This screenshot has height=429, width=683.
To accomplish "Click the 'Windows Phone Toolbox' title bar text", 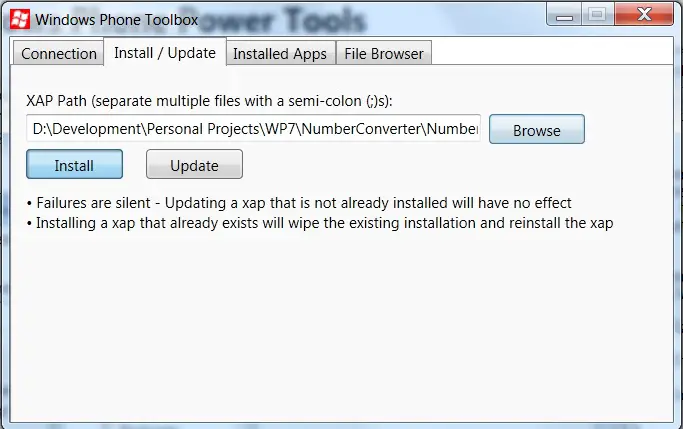I will [117, 19].
